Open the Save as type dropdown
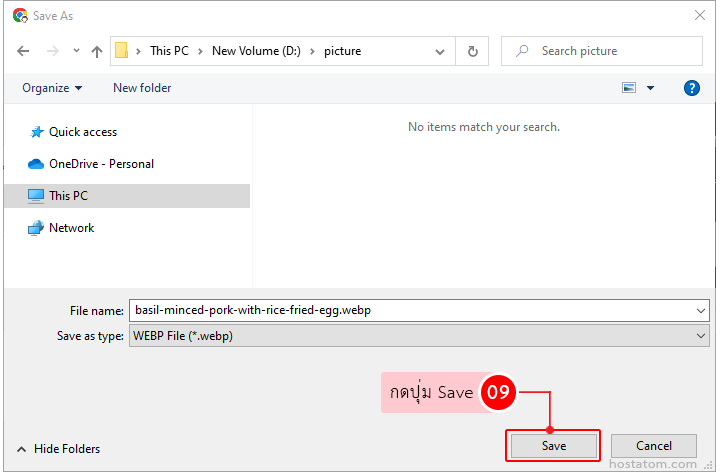Screen dimensions: 720x472 [x=701, y=337]
